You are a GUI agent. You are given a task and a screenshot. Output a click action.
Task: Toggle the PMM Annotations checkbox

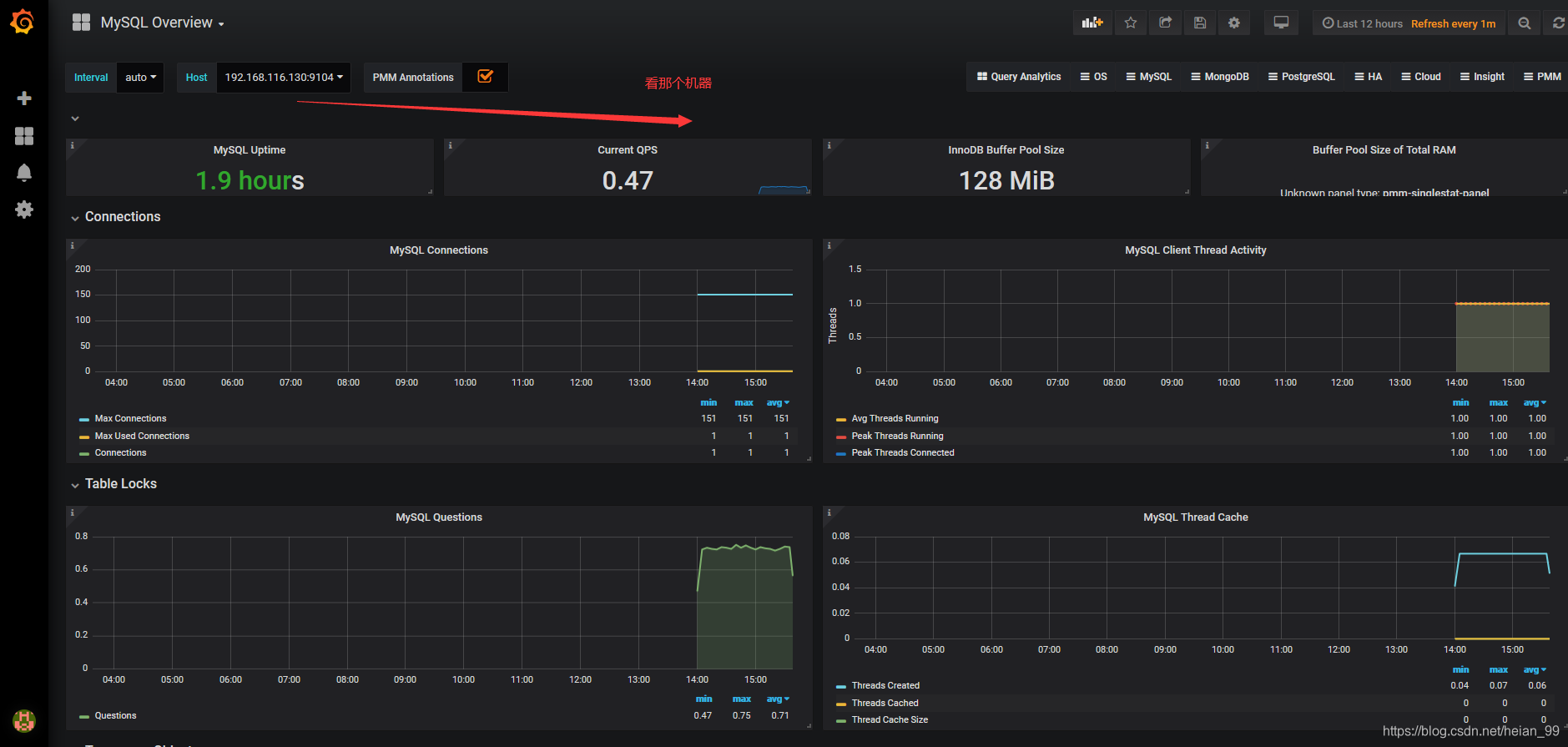[485, 77]
